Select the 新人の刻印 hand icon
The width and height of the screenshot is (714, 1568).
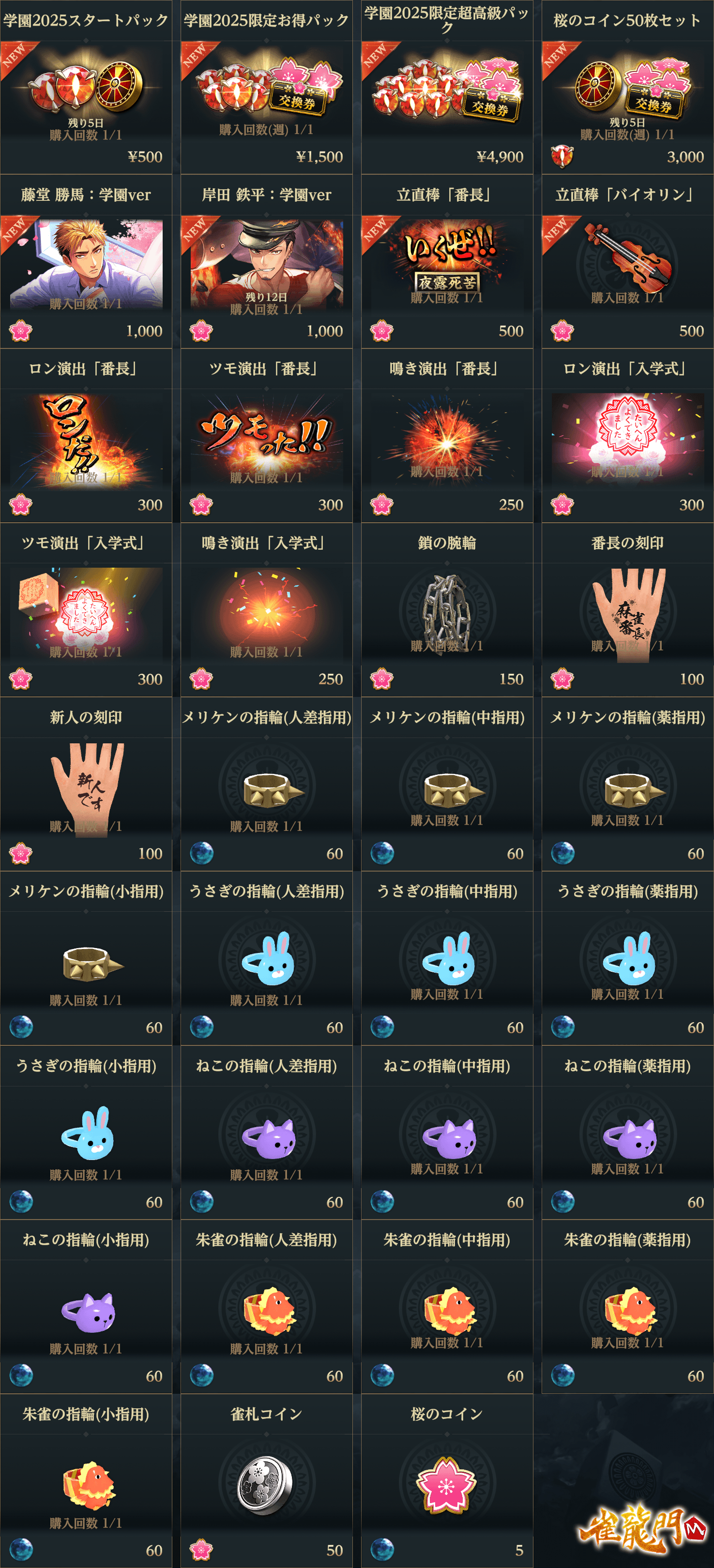click(x=88, y=789)
